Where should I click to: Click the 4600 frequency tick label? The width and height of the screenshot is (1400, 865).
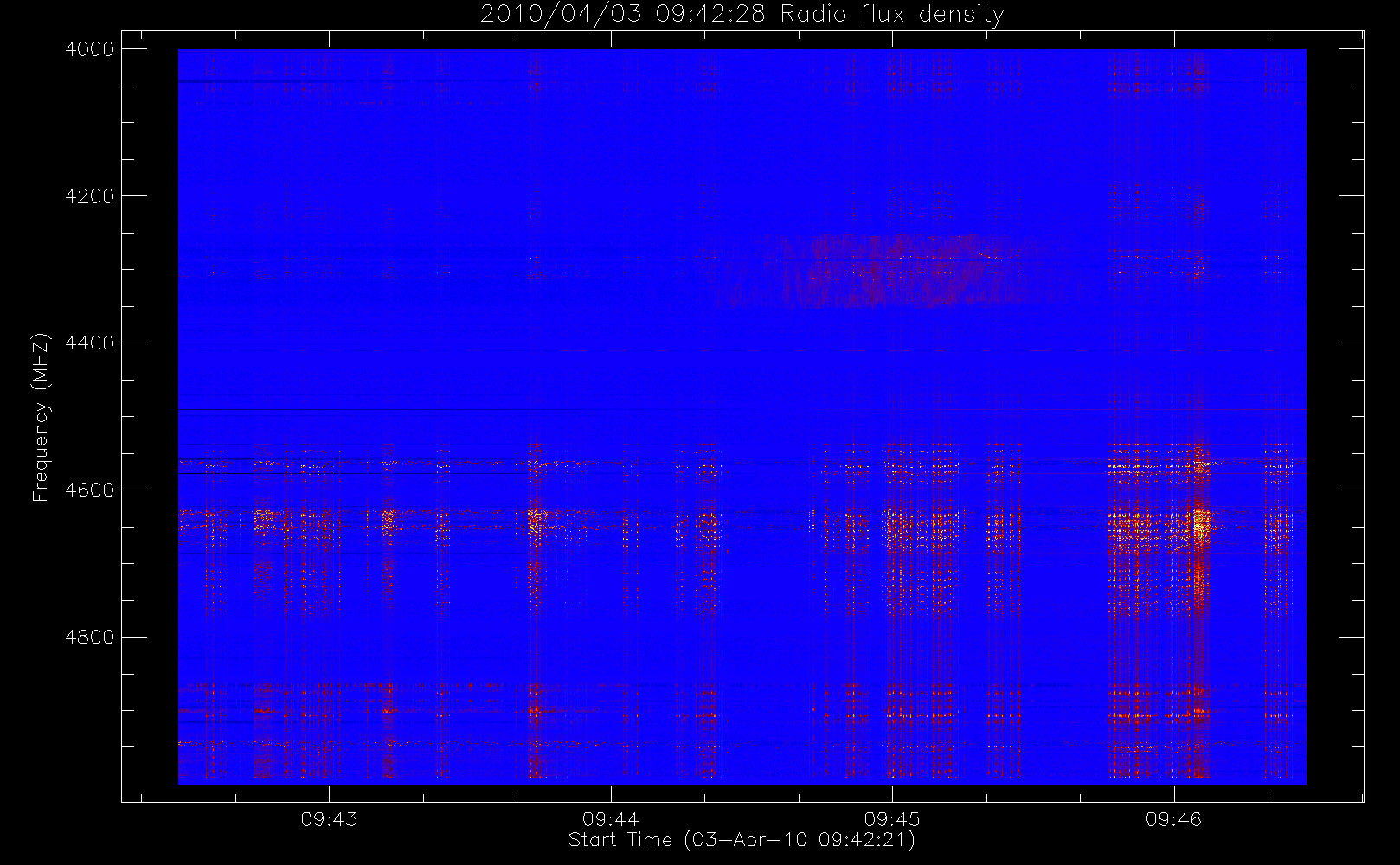(90, 490)
